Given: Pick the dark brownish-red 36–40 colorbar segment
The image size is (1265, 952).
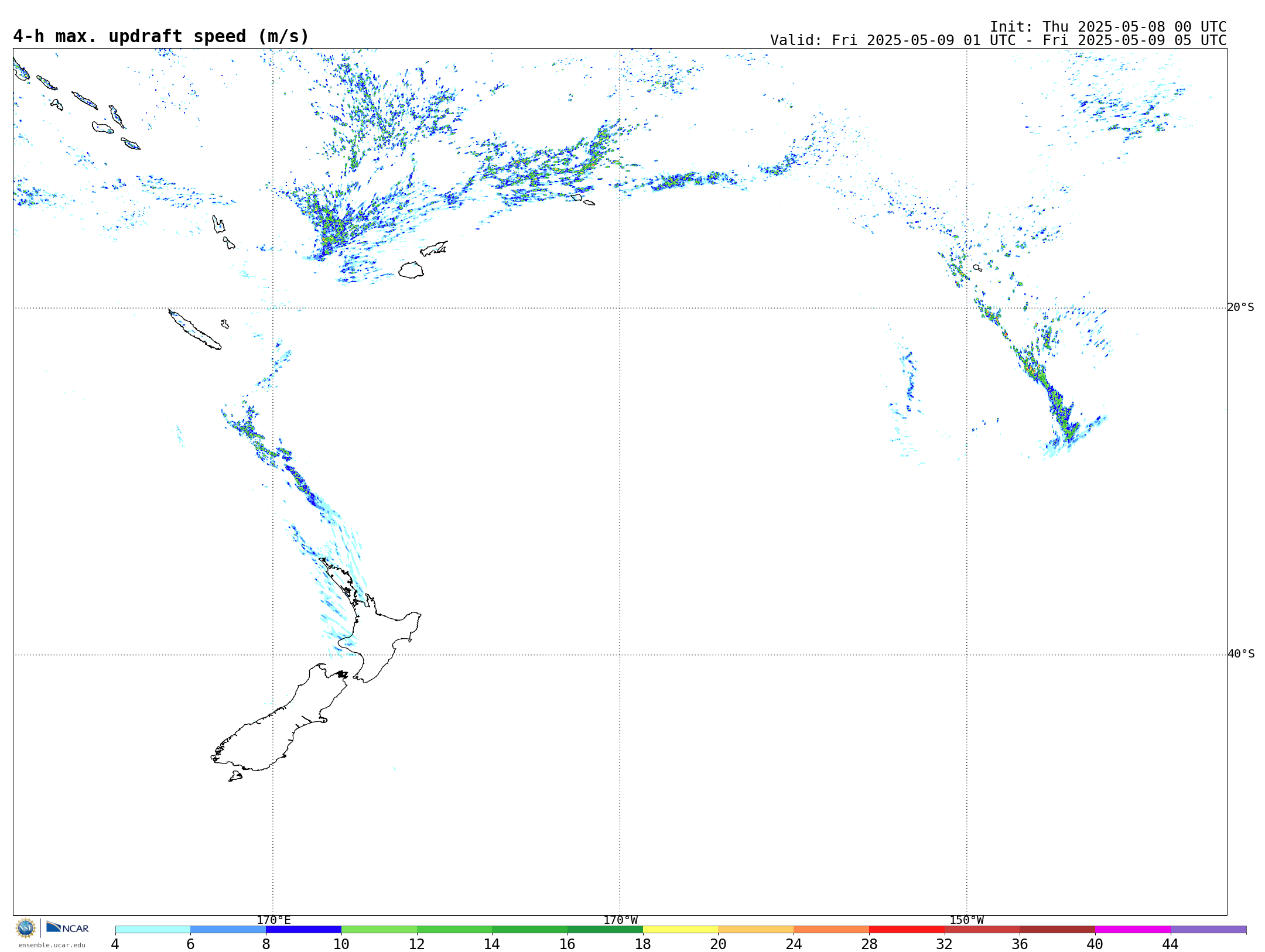Looking at the screenshot, I should pyautogui.click(x=1057, y=930).
